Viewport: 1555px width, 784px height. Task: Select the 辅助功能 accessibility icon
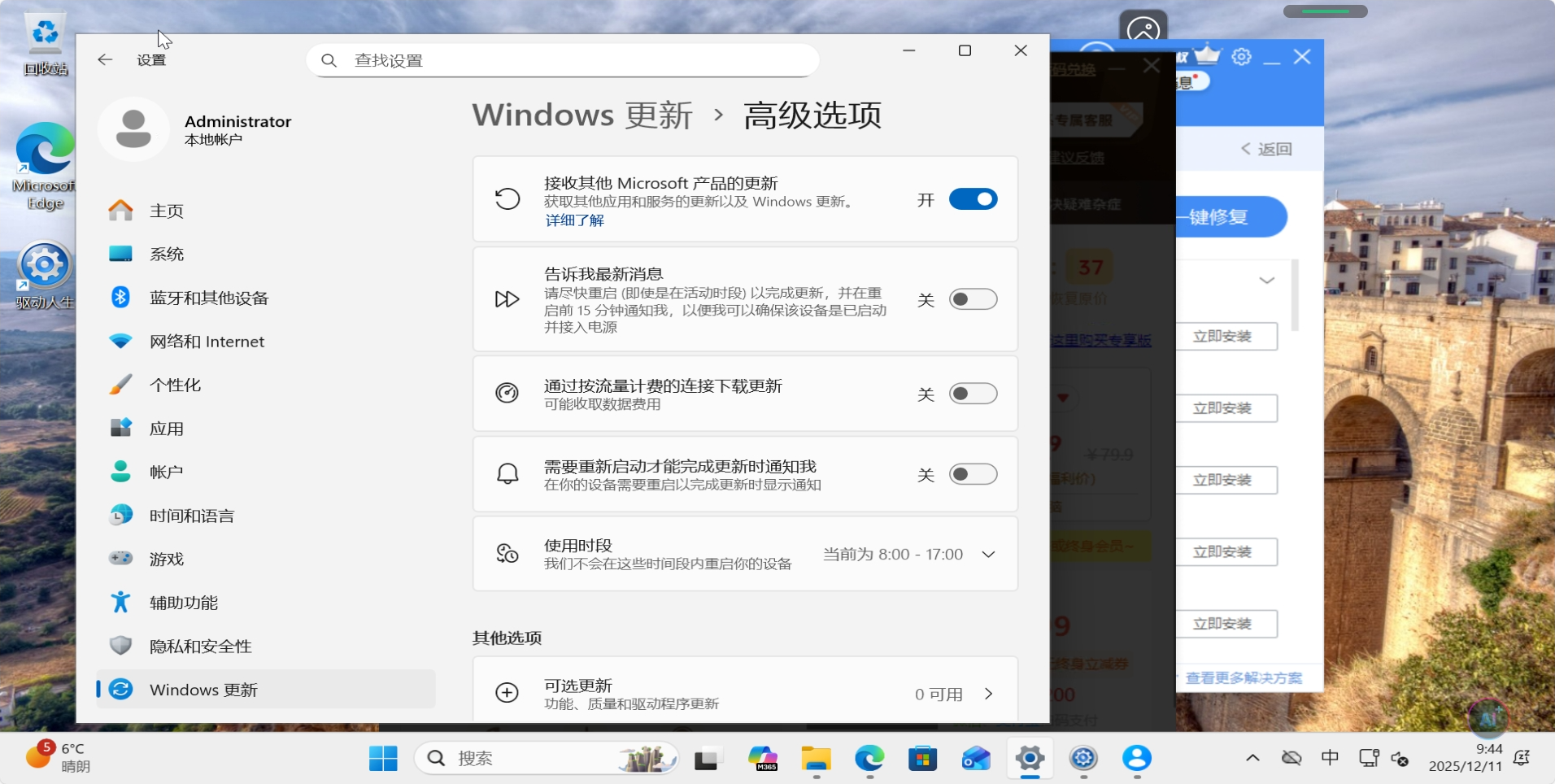(120, 603)
